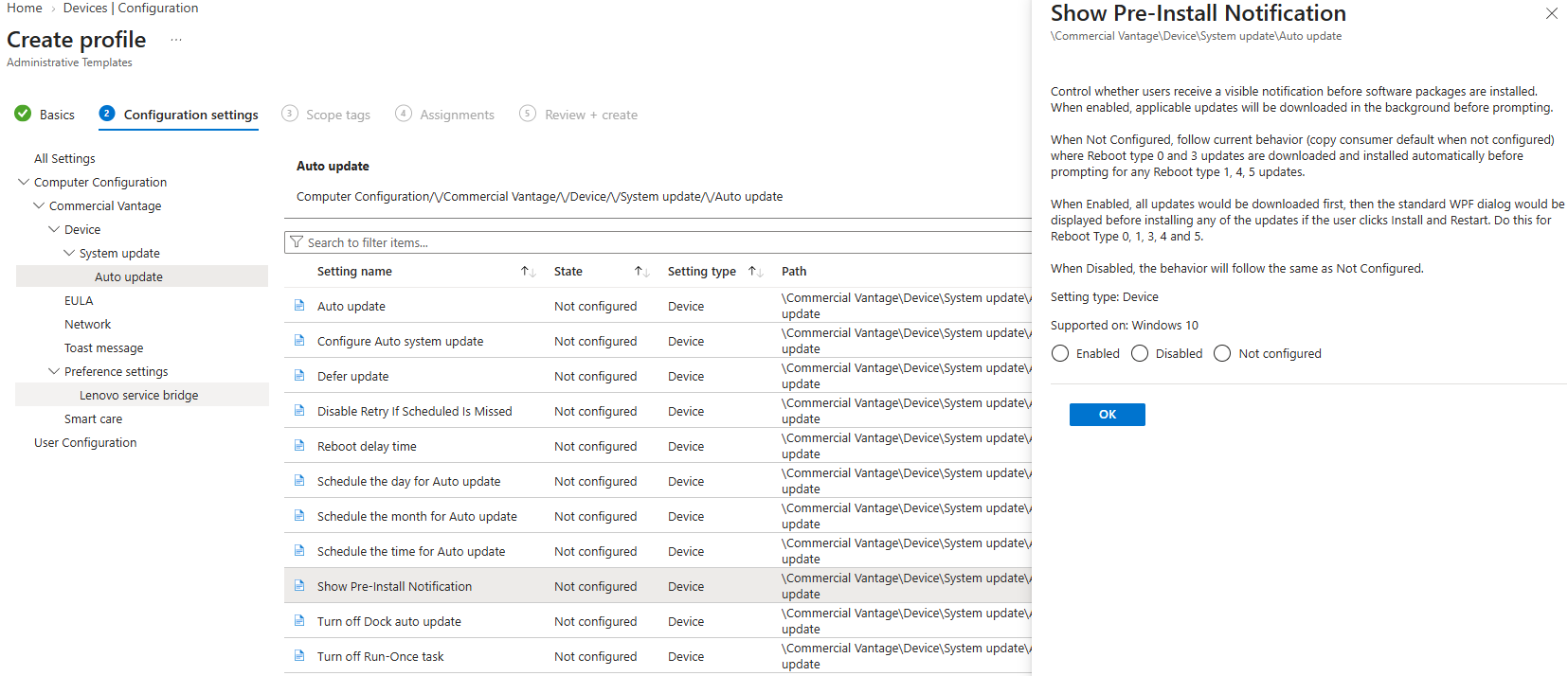The image size is (1568, 676).
Task: Select Lenovo service bridge in the tree
Action: 139,395
